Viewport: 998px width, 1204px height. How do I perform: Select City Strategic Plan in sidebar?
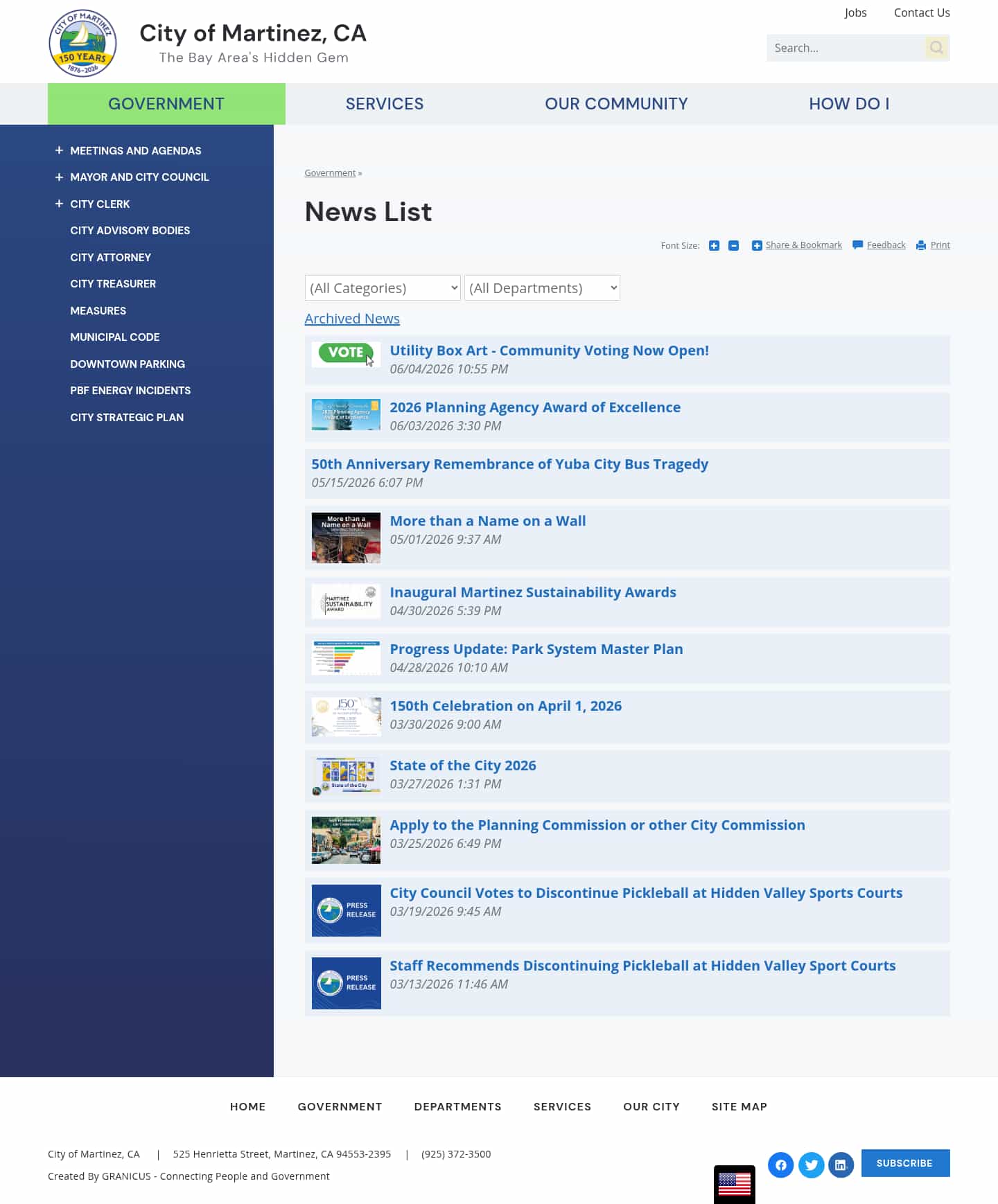coord(127,418)
